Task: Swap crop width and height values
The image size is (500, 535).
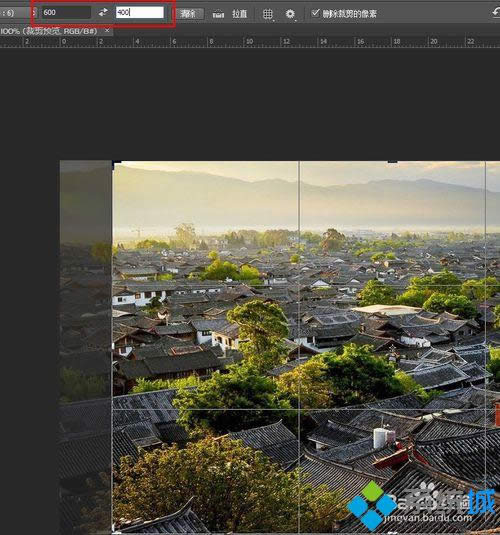Action: 103,13
